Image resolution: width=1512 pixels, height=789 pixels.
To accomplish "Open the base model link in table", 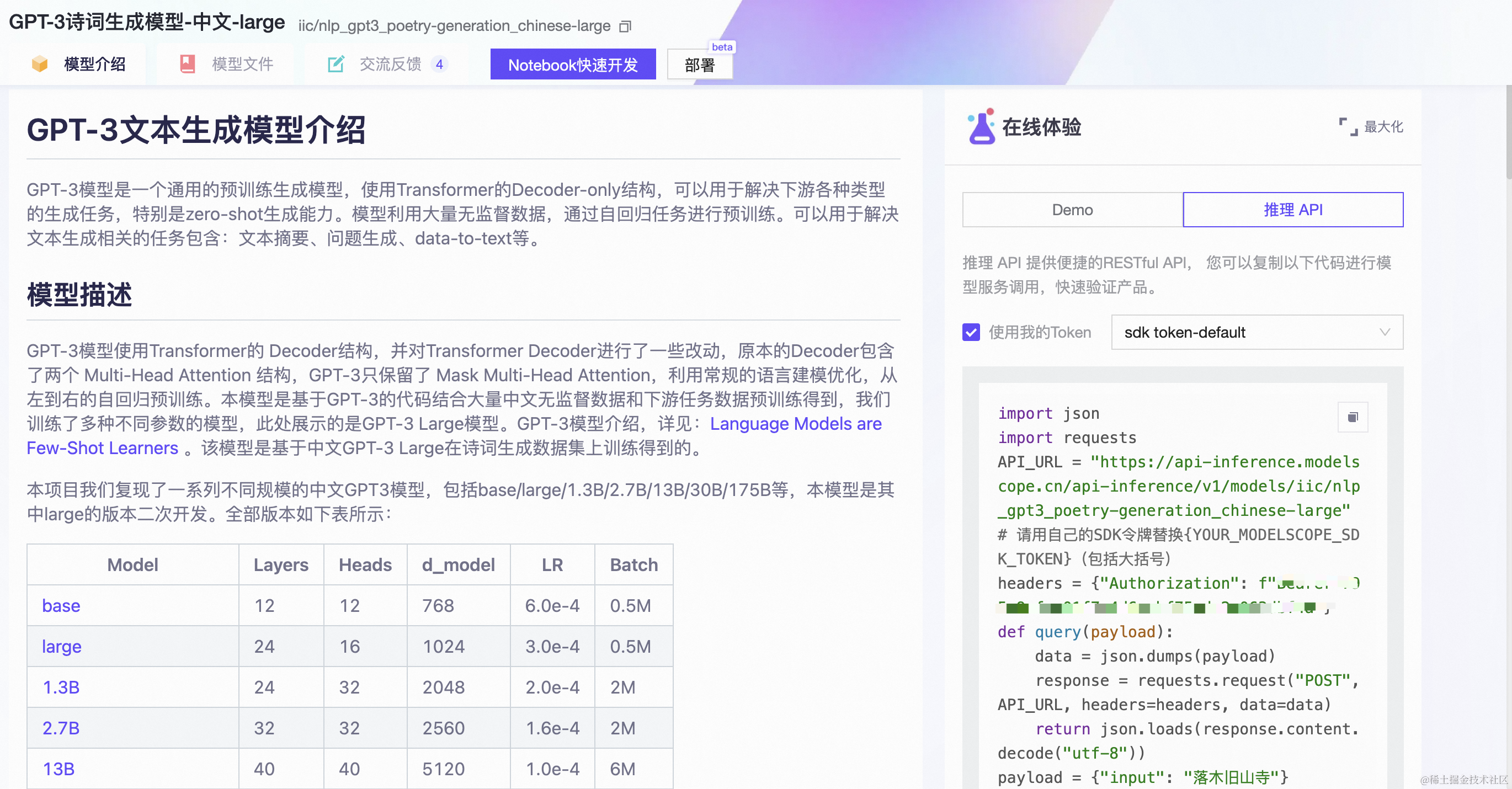I will click(61, 605).
